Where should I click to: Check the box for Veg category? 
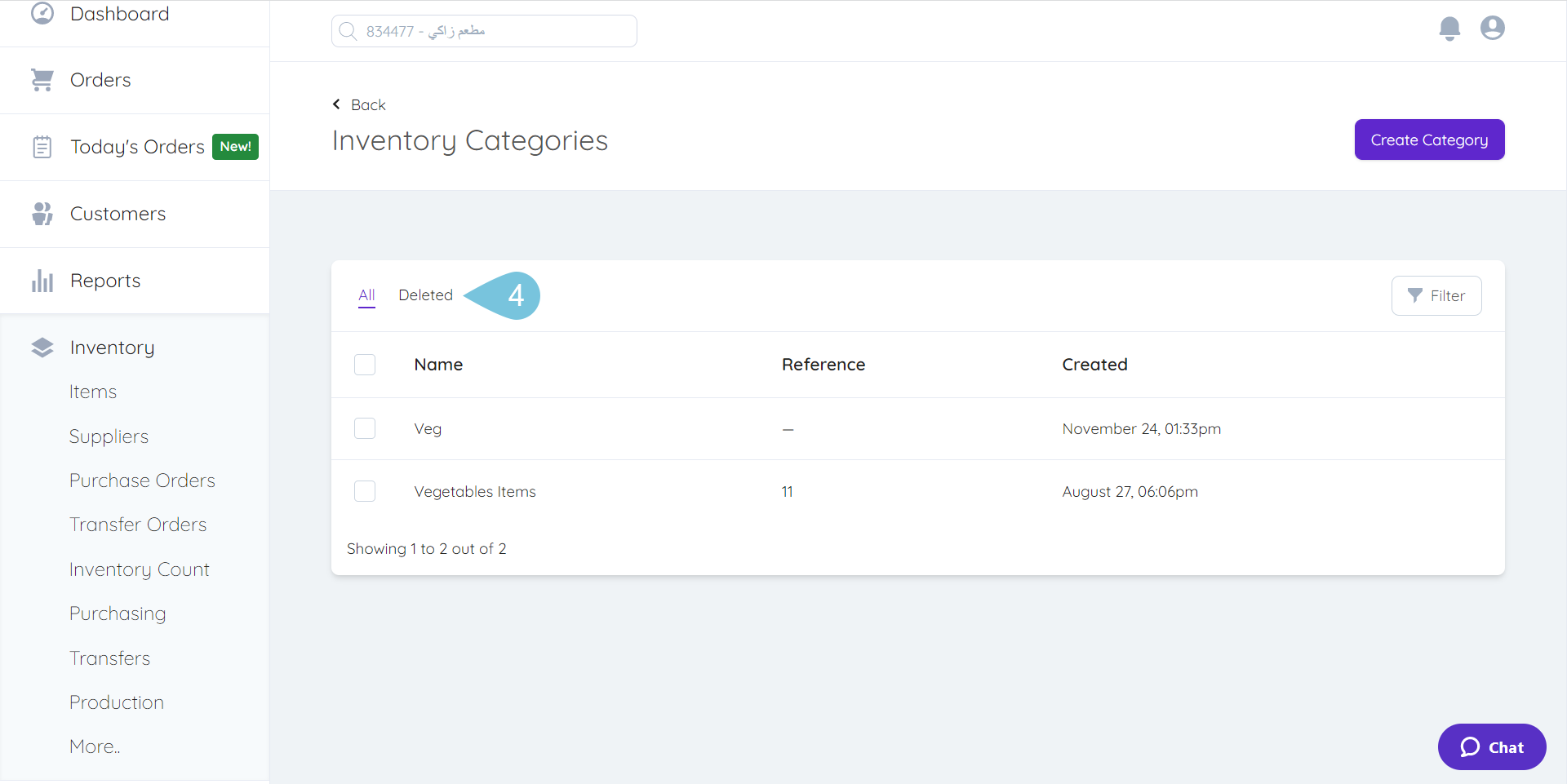[365, 428]
